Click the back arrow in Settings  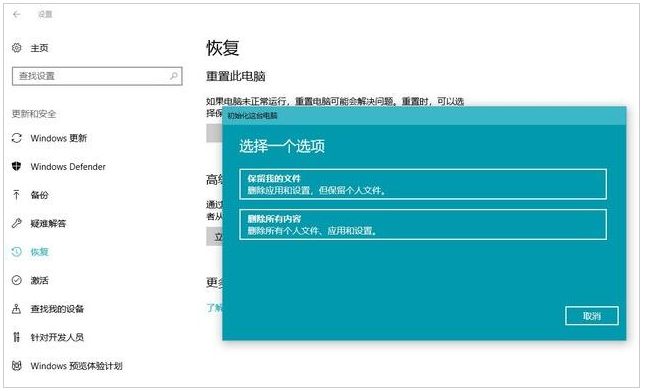pyautogui.click(x=17, y=14)
